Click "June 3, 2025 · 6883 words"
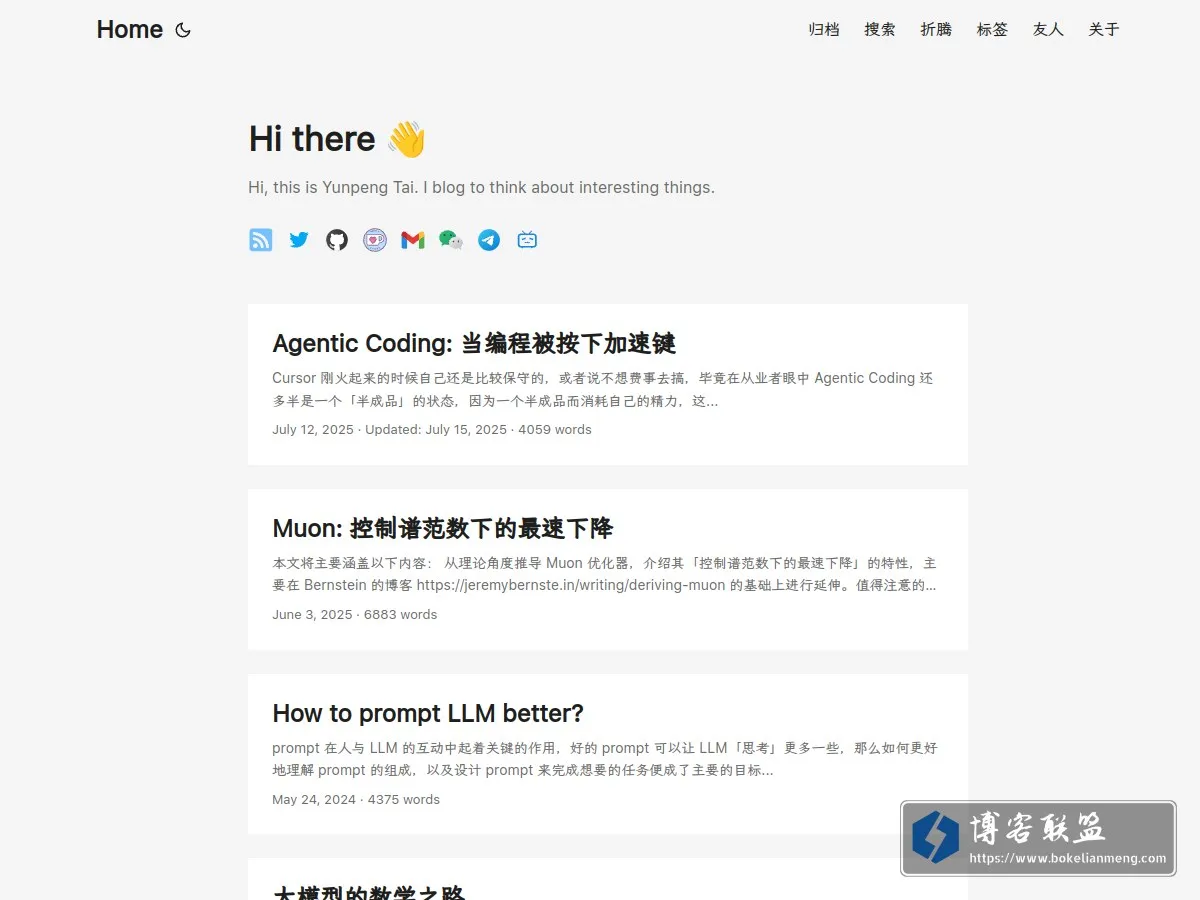The width and height of the screenshot is (1200, 900). pos(355,615)
